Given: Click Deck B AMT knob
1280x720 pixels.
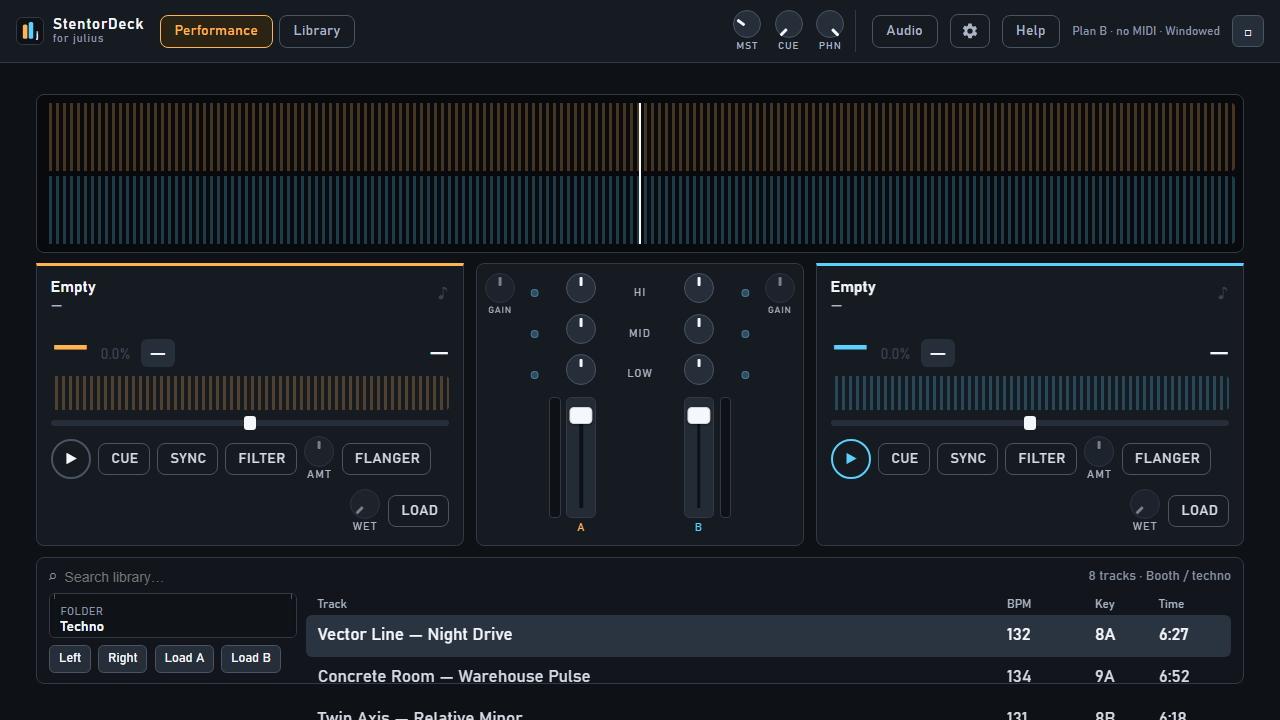Looking at the screenshot, I should pos(1099,451).
